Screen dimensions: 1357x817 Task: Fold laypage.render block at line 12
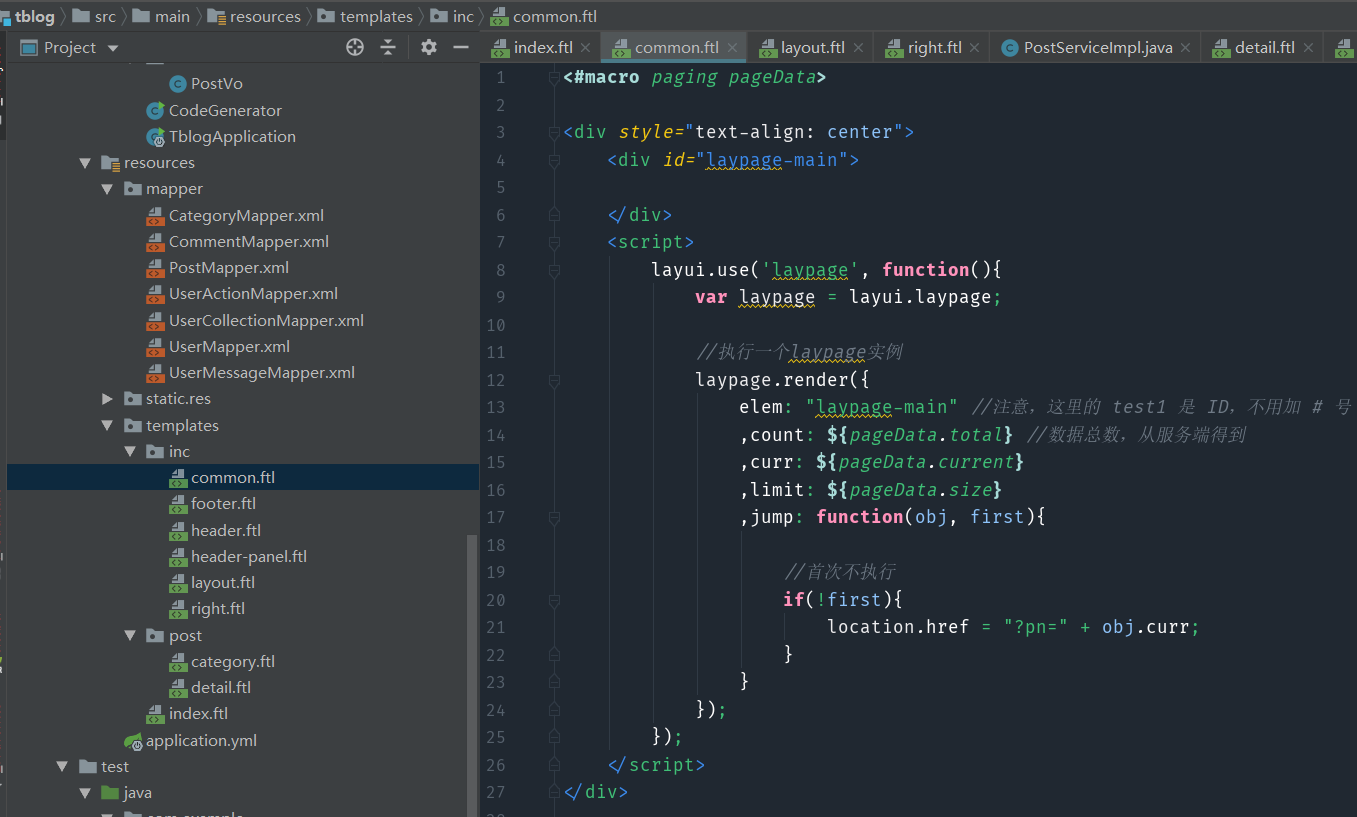552,380
